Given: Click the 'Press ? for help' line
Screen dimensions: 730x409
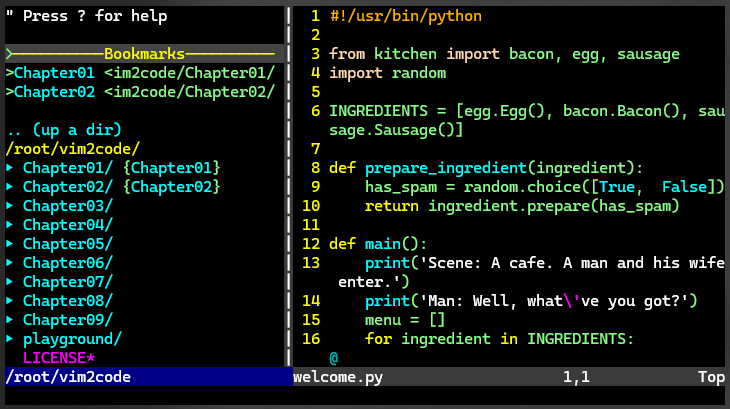Looking at the screenshot, I should click(86, 16).
